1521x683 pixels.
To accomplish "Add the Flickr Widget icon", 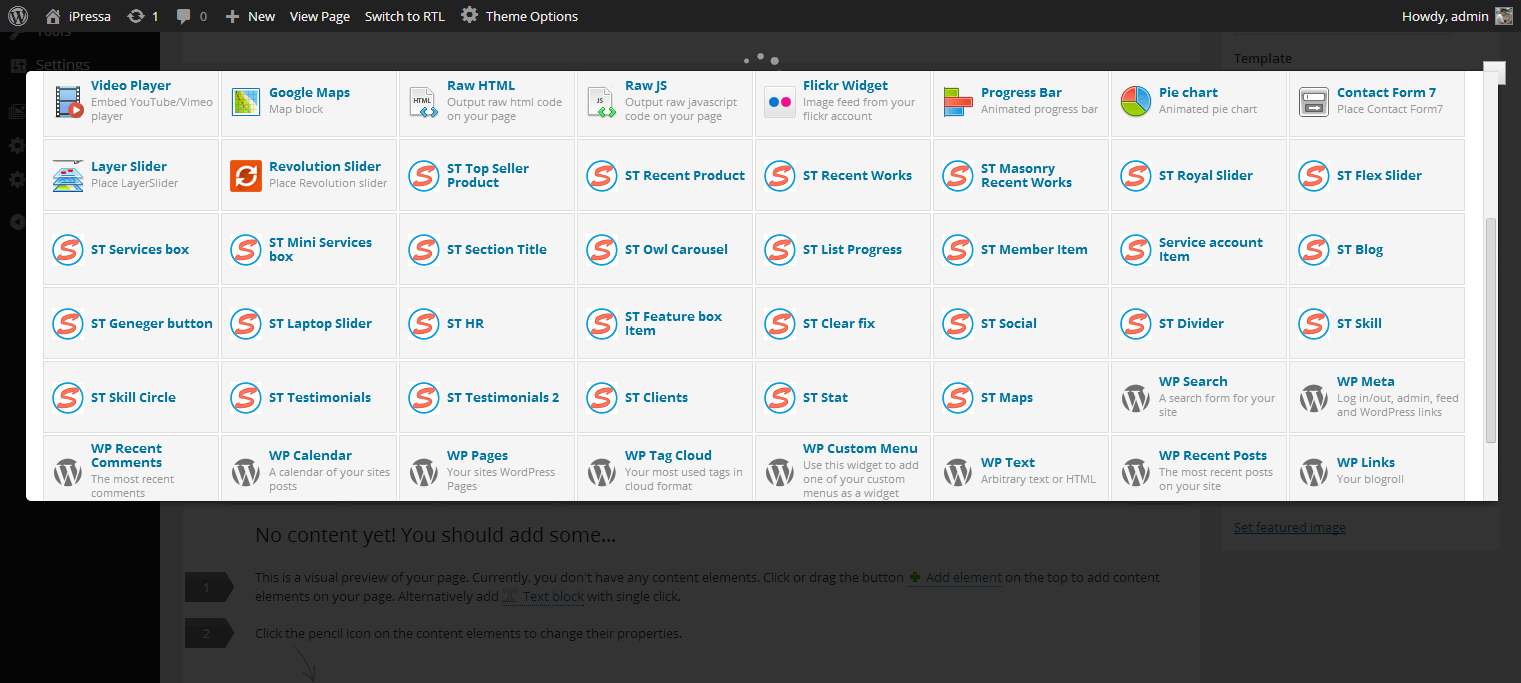I will [780, 102].
